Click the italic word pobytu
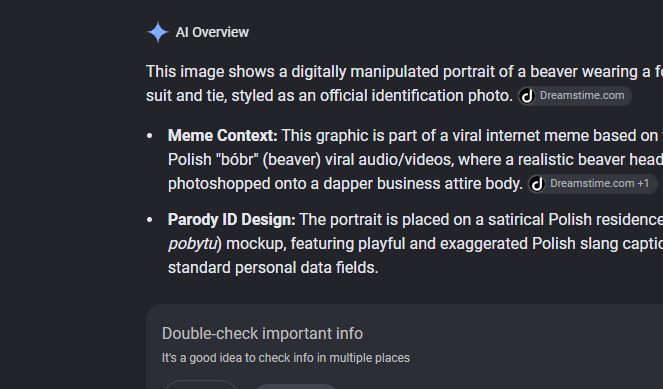Image resolution: width=663 pixels, height=389 pixels. [192, 244]
